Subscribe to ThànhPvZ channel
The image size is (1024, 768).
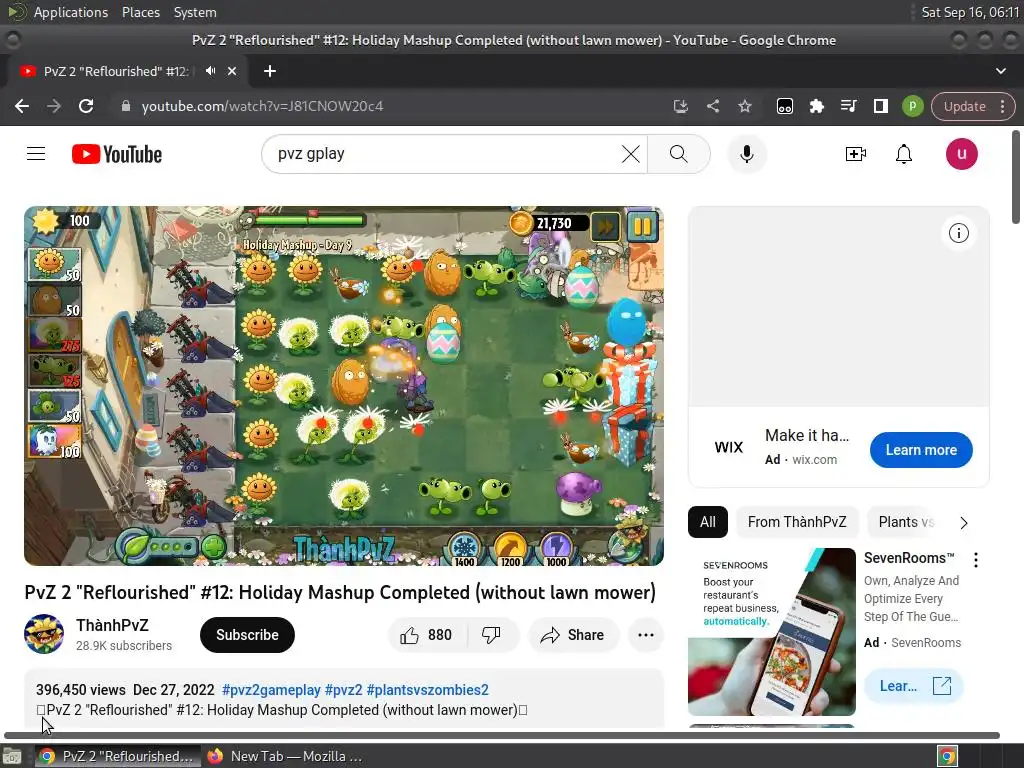pos(247,635)
